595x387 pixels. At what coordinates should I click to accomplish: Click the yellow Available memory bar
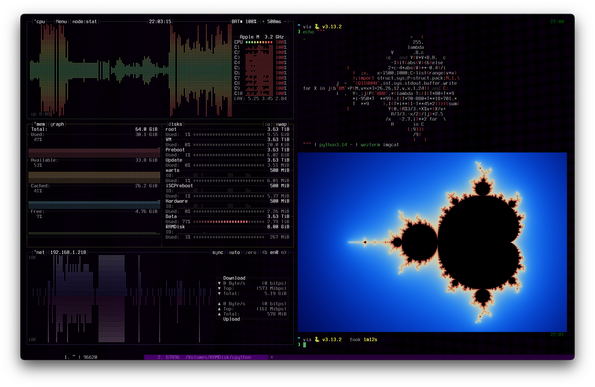pos(94,177)
